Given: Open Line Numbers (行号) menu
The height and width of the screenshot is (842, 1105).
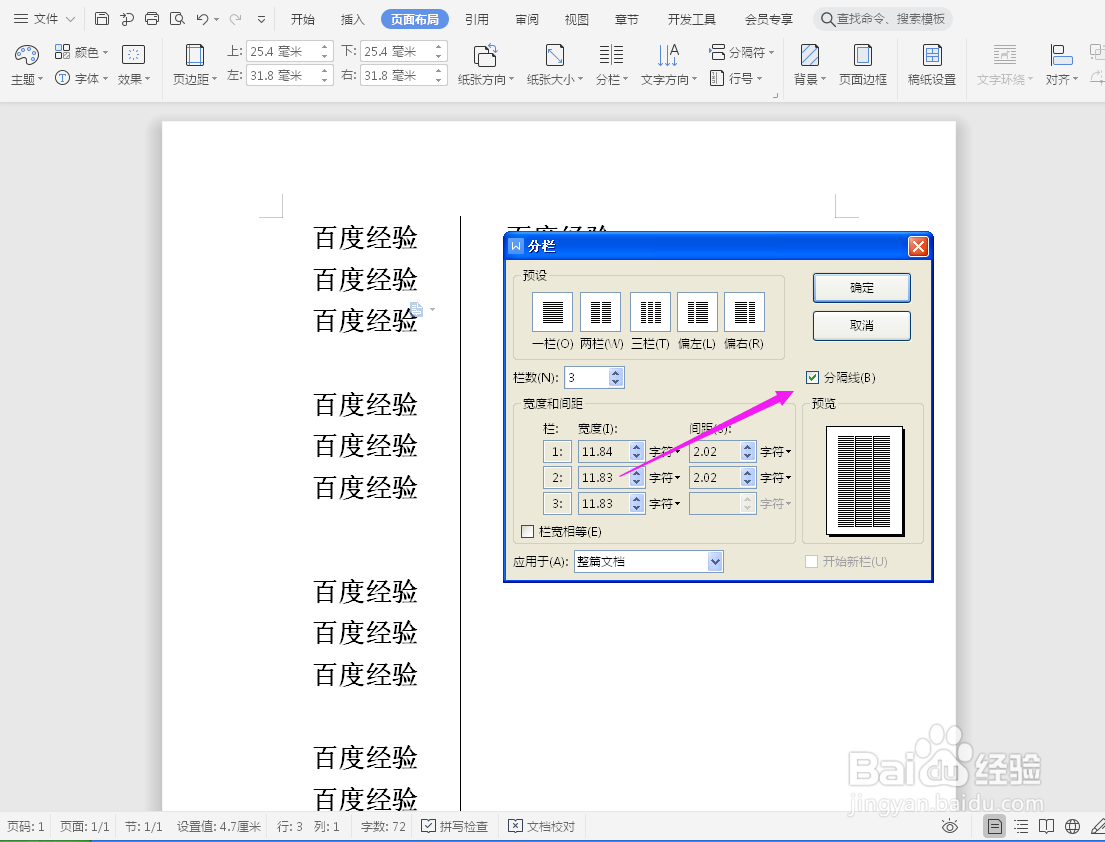Looking at the screenshot, I should (x=736, y=78).
